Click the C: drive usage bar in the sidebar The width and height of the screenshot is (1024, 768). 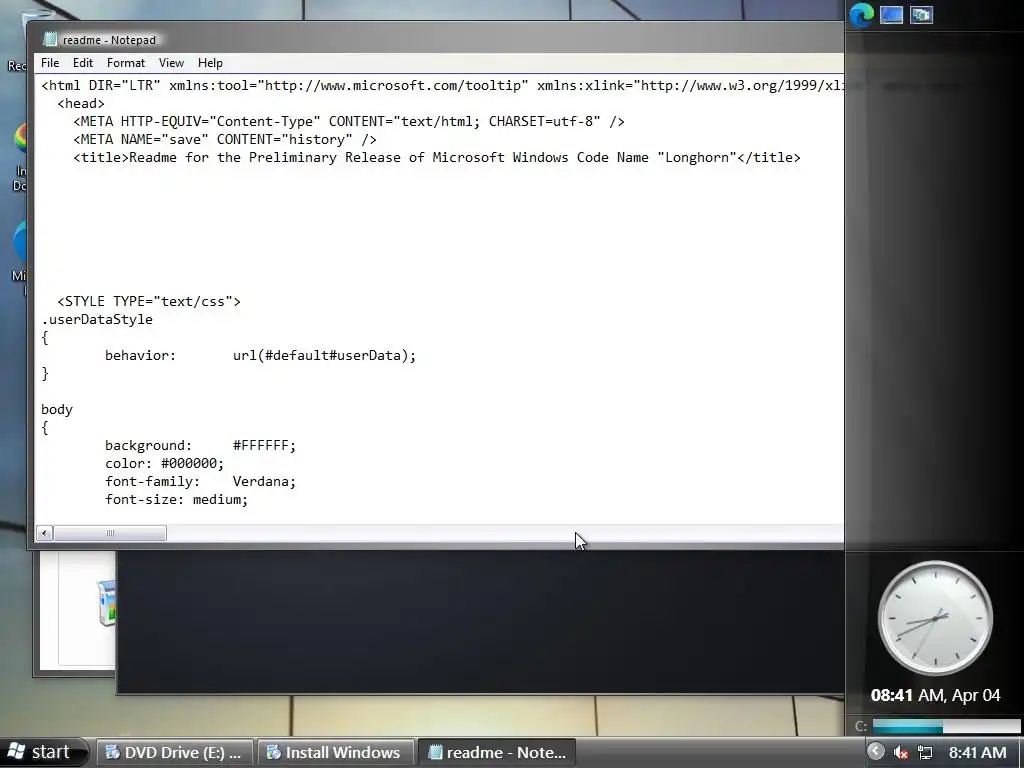pyautogui.click(x=946, y=726)
